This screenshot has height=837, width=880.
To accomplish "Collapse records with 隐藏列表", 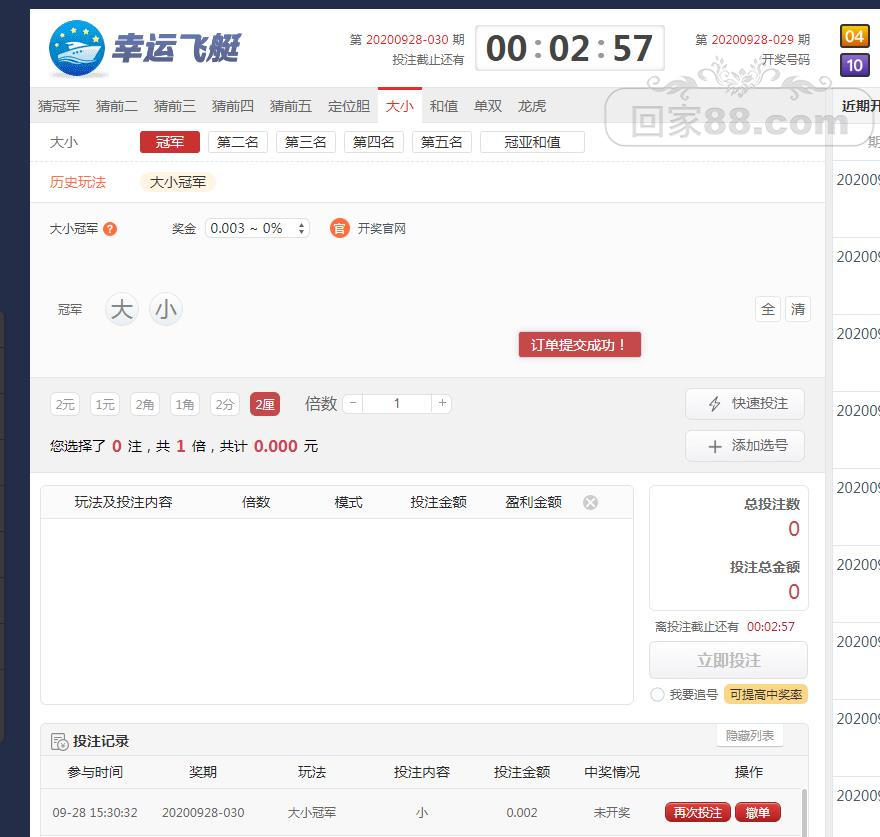I will point(749,736).
